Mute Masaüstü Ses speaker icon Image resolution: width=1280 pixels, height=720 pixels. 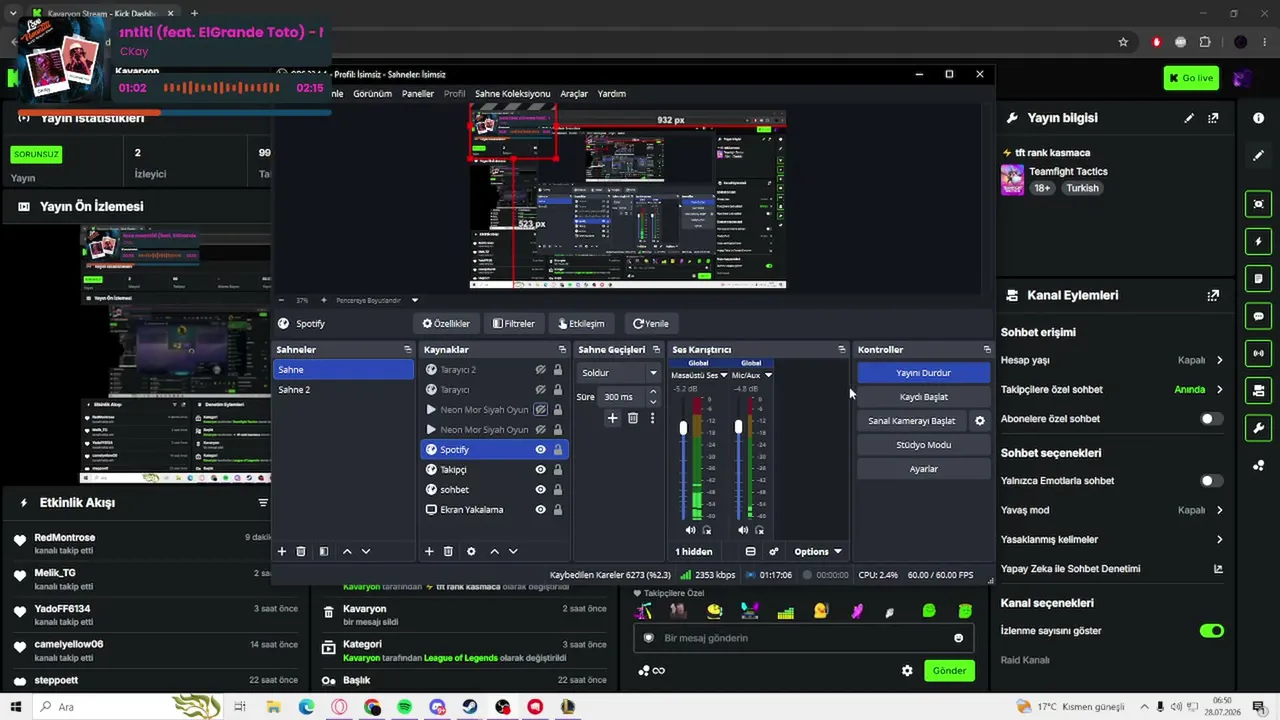tap(690, 530)
